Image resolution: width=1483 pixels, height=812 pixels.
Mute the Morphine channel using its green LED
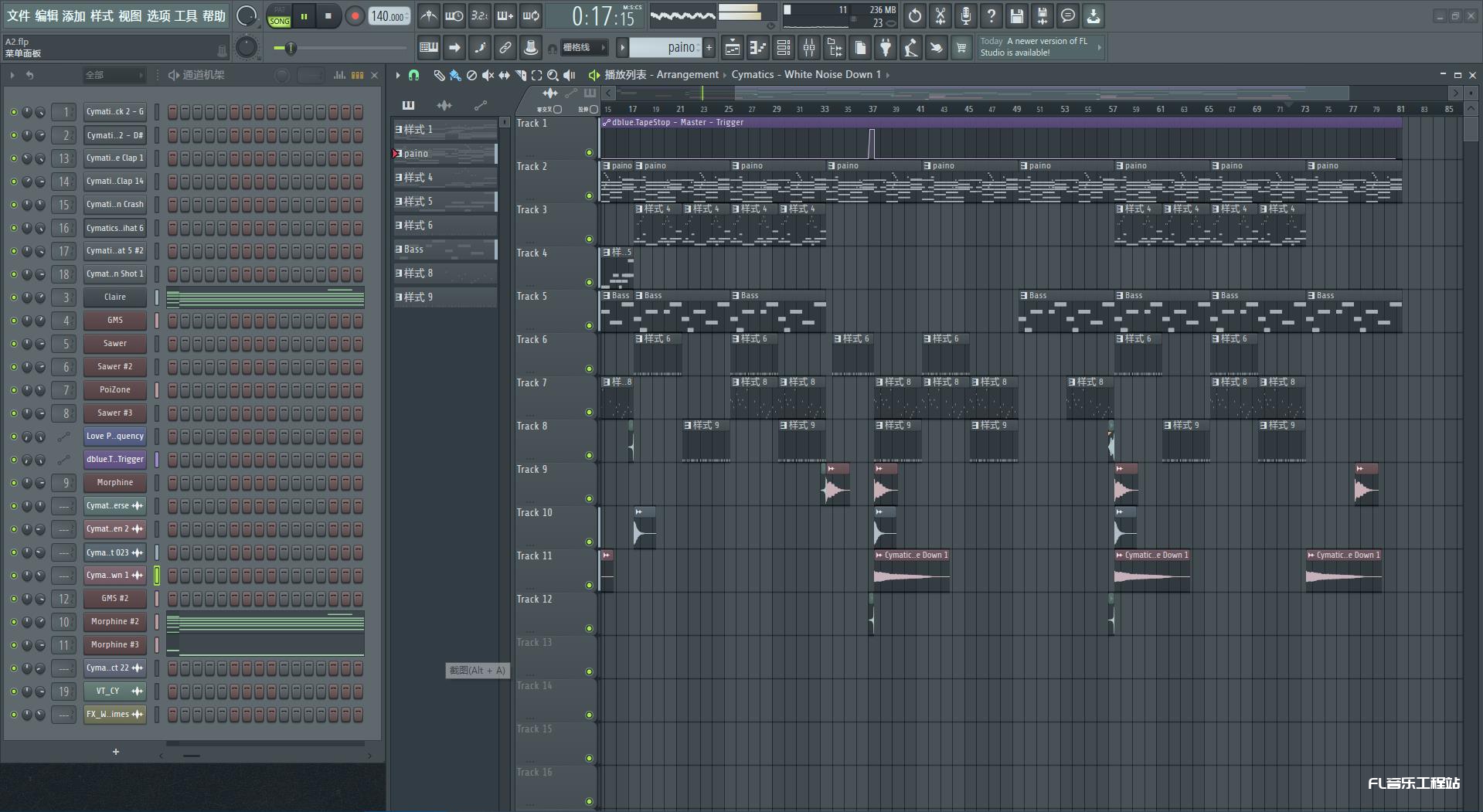coord(13,483)
